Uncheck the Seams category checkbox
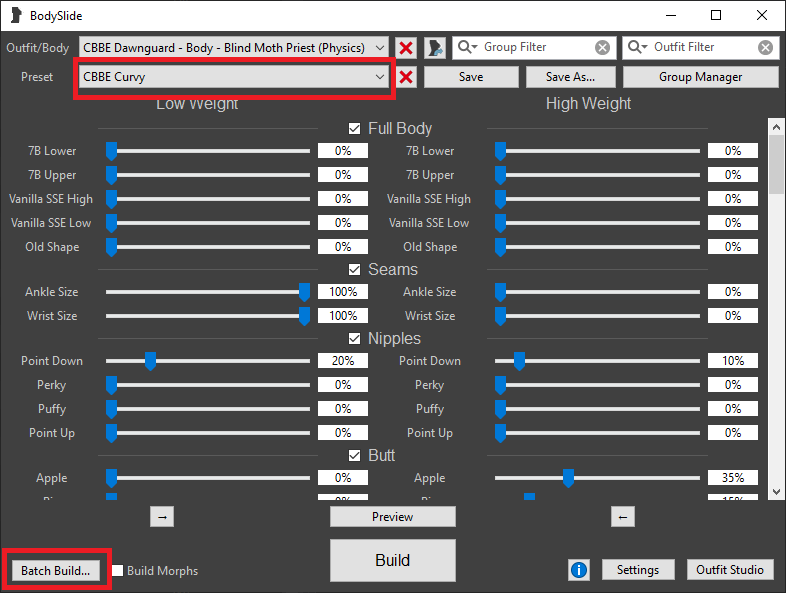This screenshot has width=786, height=593. (354, 270)
